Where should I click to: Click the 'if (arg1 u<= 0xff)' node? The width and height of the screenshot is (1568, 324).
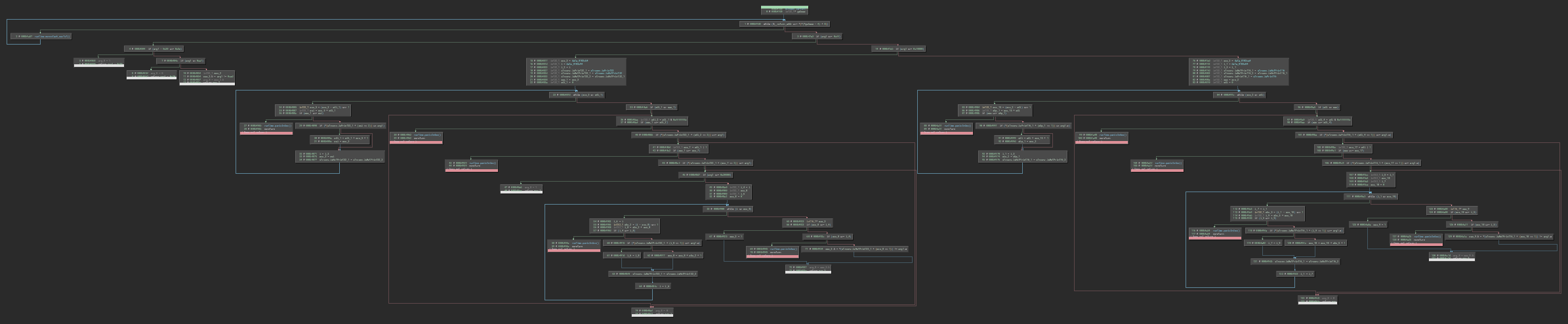pos(817,36)
